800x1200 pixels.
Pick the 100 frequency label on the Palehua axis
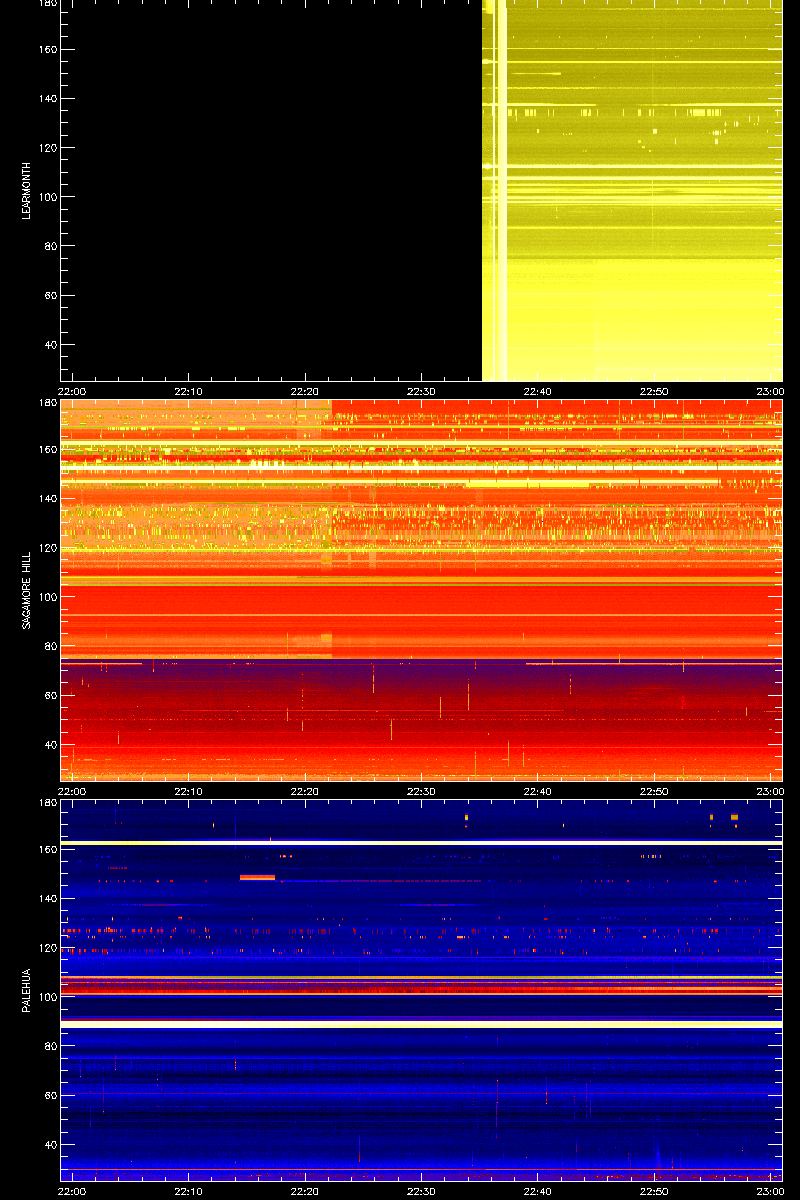[47, 997]
